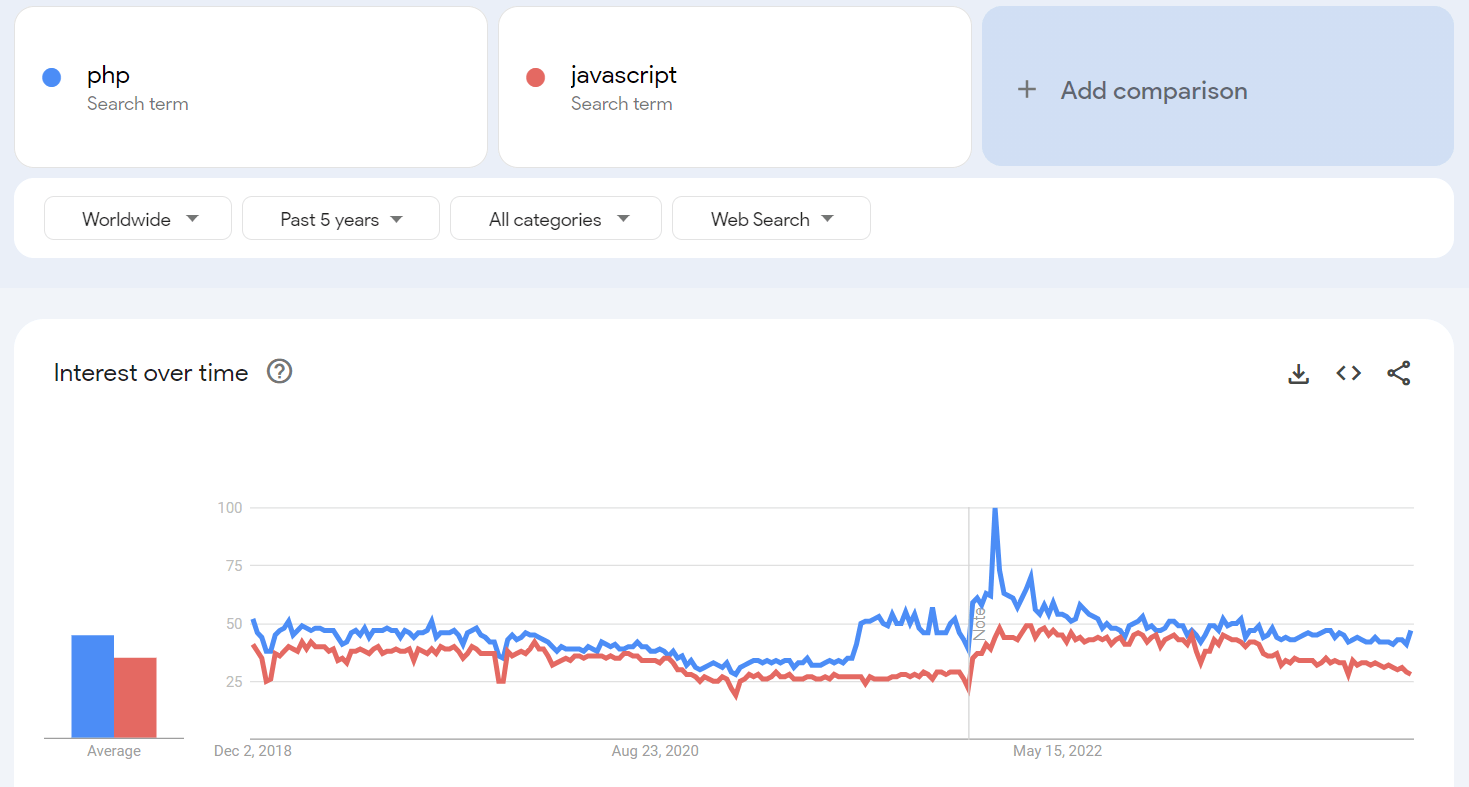1469x787 pixels.
Task: Open the All categories dropdown
Action: [555, 218]
